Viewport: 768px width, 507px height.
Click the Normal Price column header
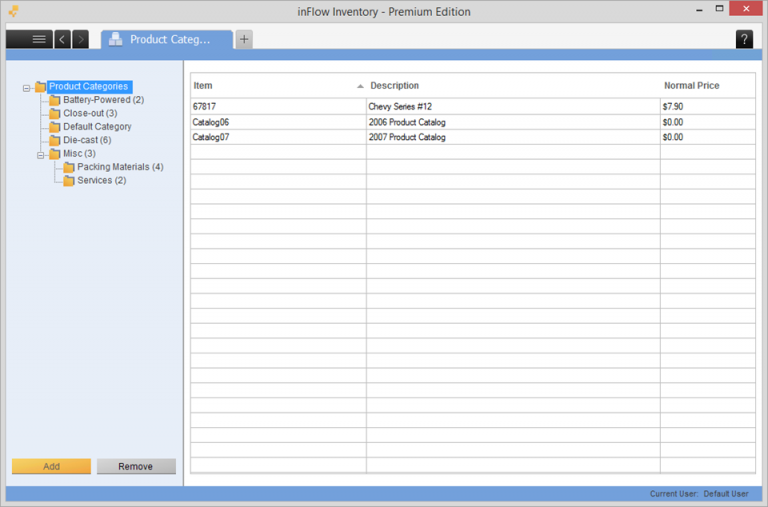point(691,86)
